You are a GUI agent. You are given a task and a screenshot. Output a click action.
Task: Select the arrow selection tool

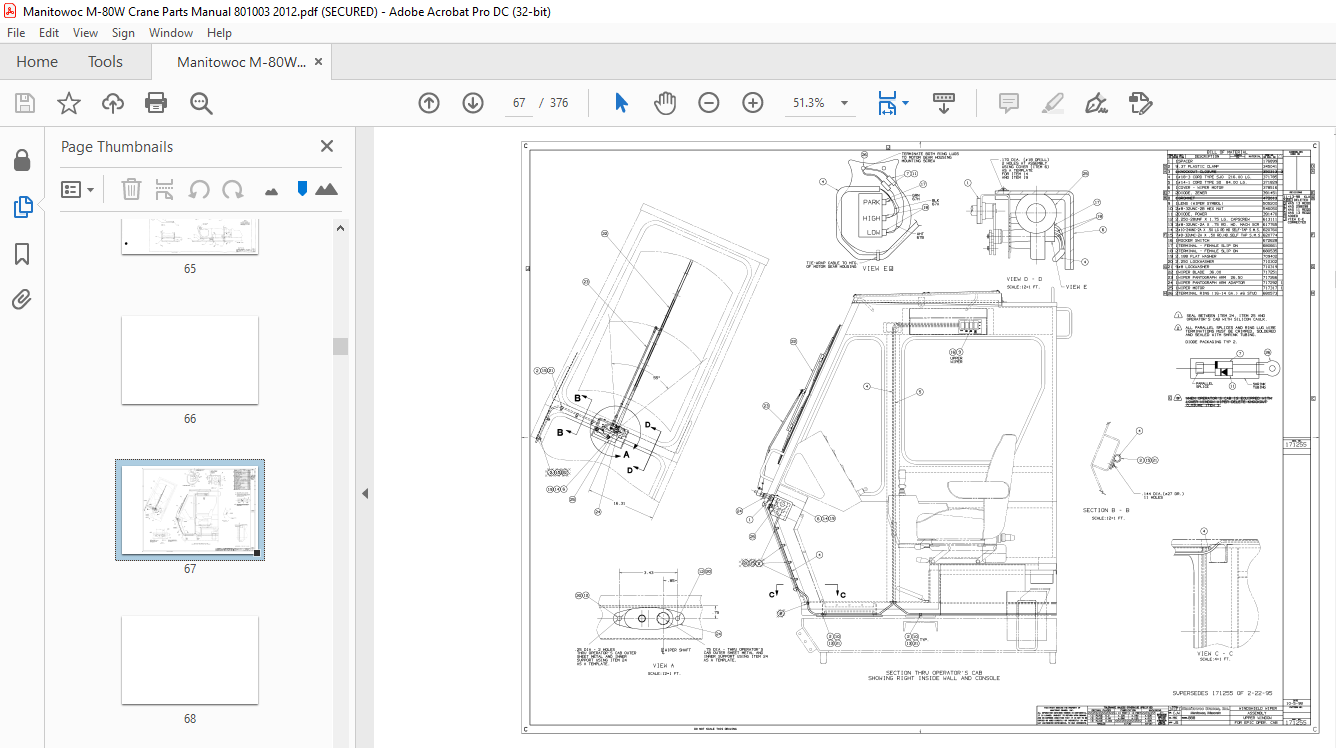621,103
